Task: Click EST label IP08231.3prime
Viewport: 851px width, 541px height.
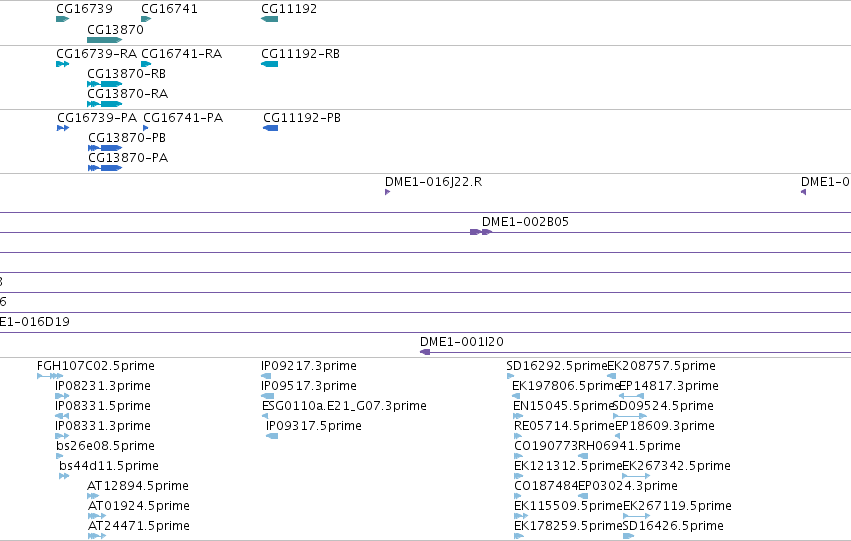Action: click(x=103, y=386)
